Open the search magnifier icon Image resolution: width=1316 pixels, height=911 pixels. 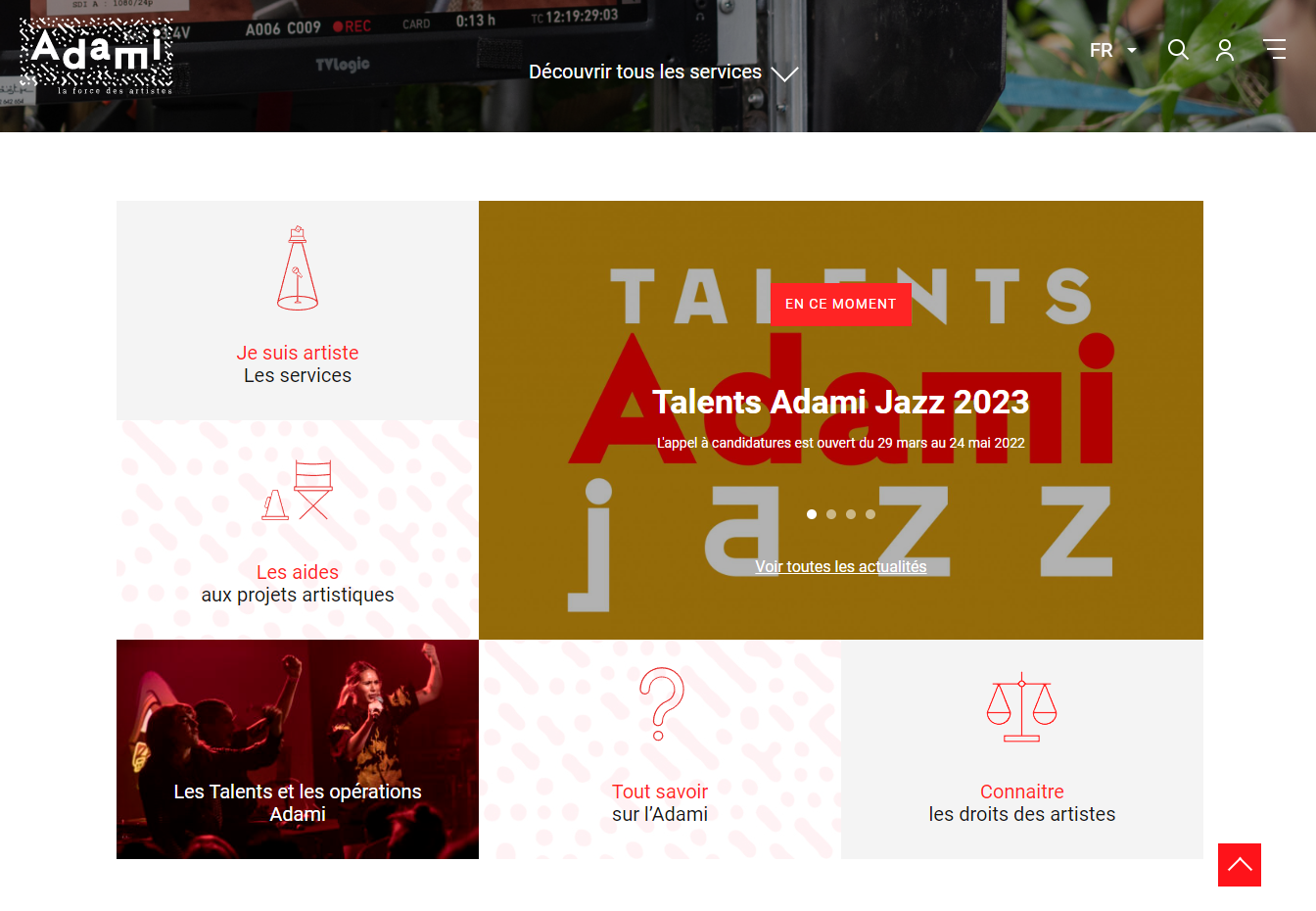click(x=1178, y=50)
